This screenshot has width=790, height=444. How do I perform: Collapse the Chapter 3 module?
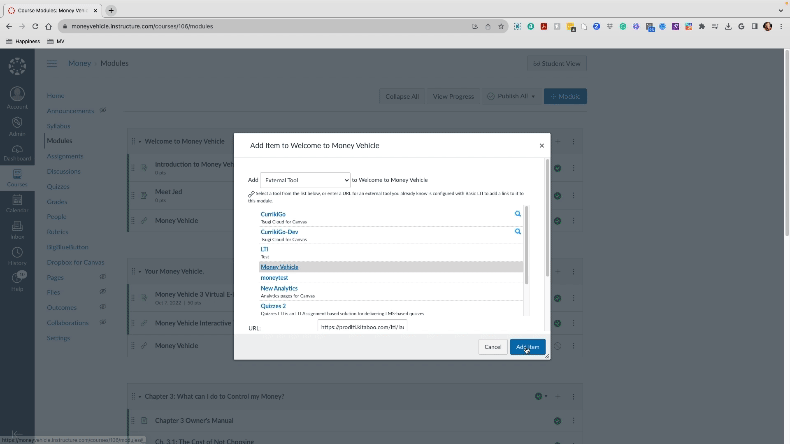(x=140, y=397)
